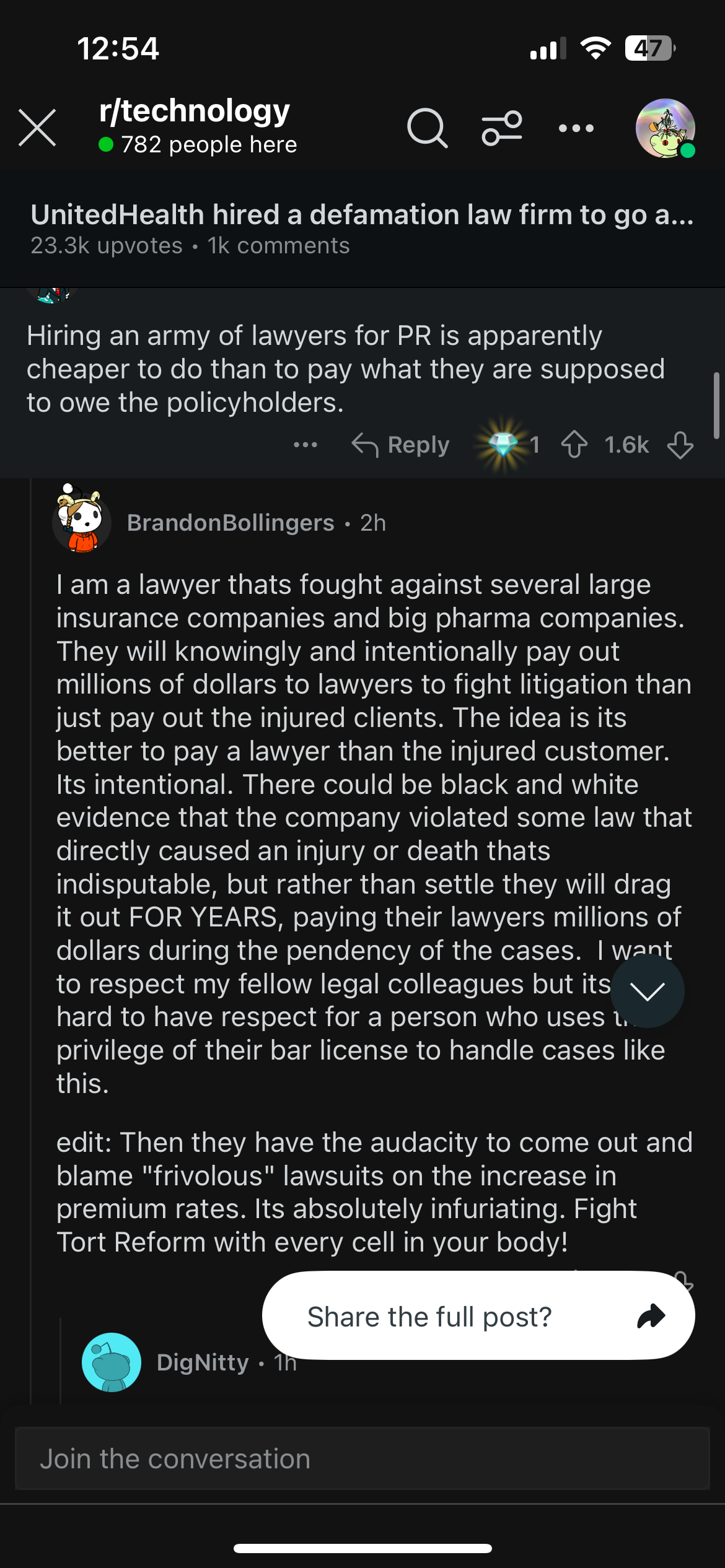Open the comment's three-dot options
Screen dimensions: 725x1568
pos(305,445)
